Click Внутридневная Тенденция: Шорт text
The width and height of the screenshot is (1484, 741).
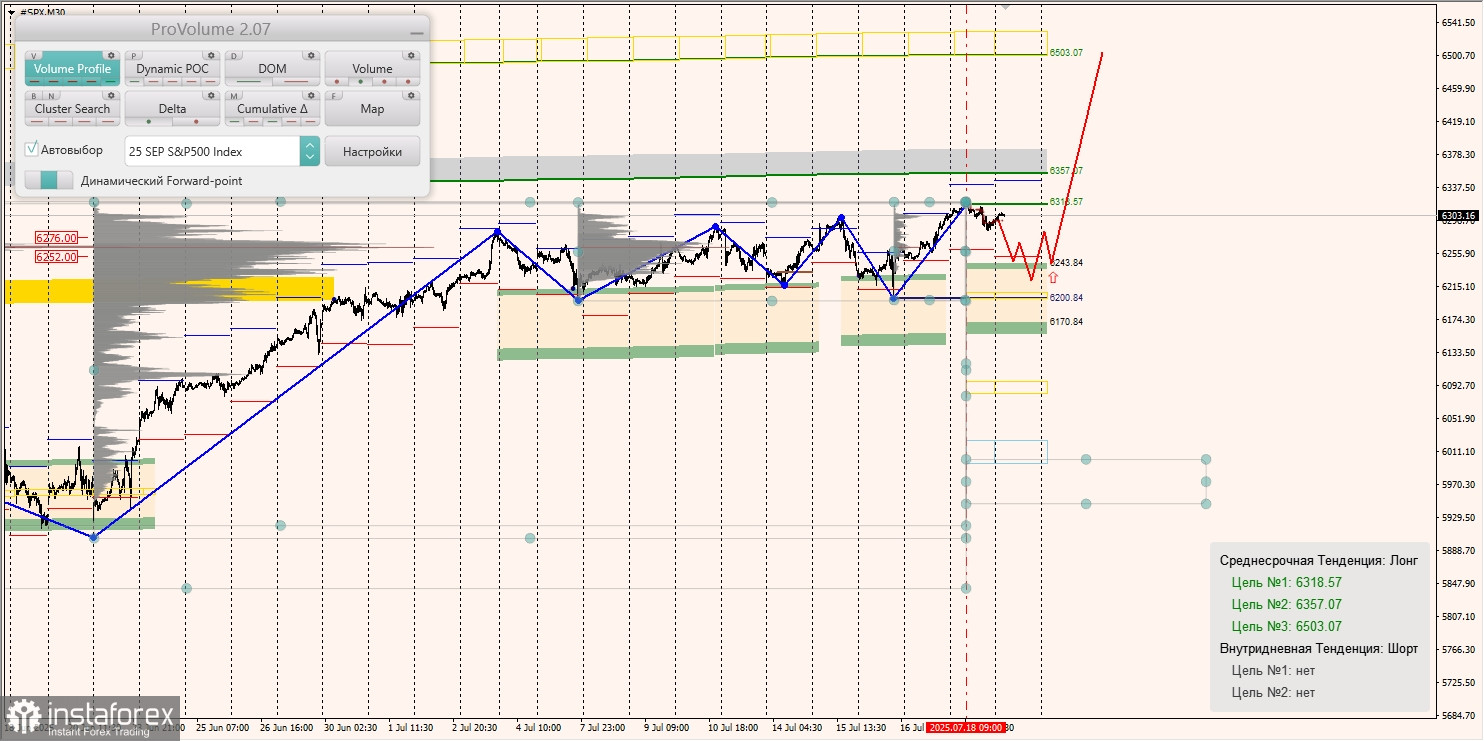1318,648
